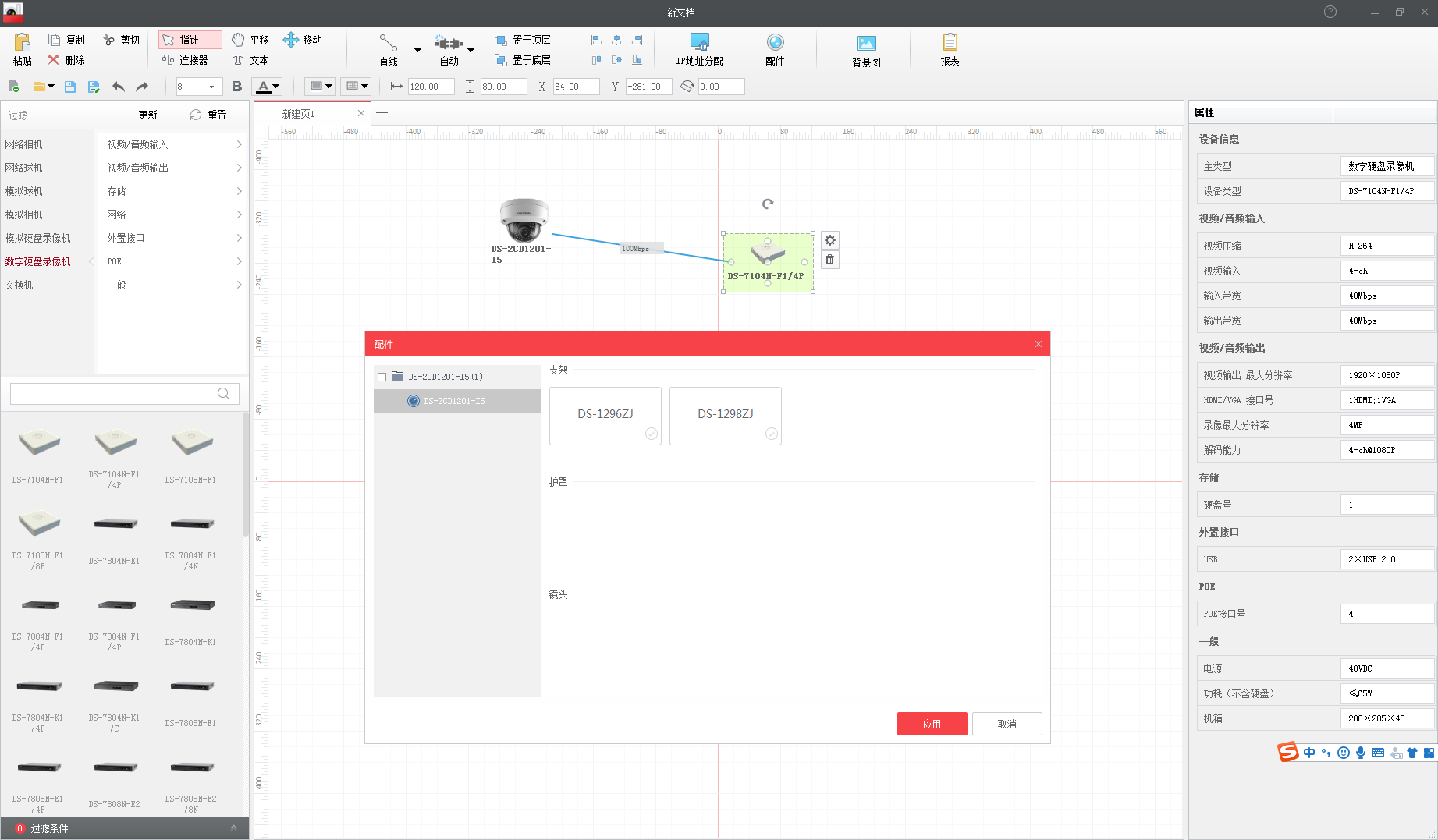
Task: Click the Sogou input method icon
Action: point(1287,752)
